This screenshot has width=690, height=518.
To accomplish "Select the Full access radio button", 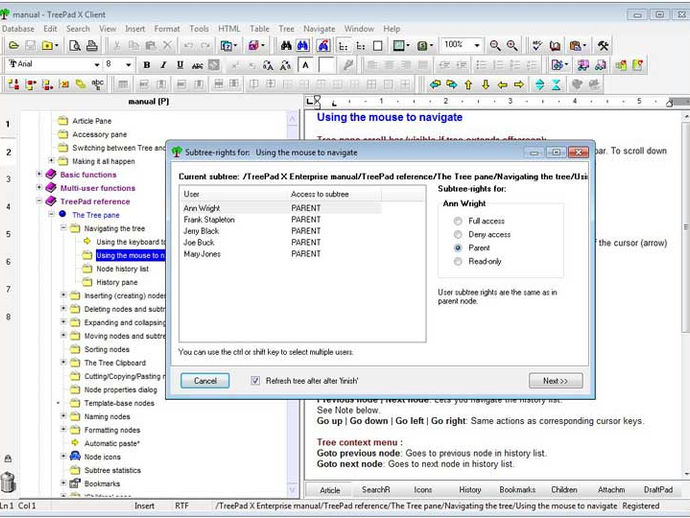I will click(458, 221).
